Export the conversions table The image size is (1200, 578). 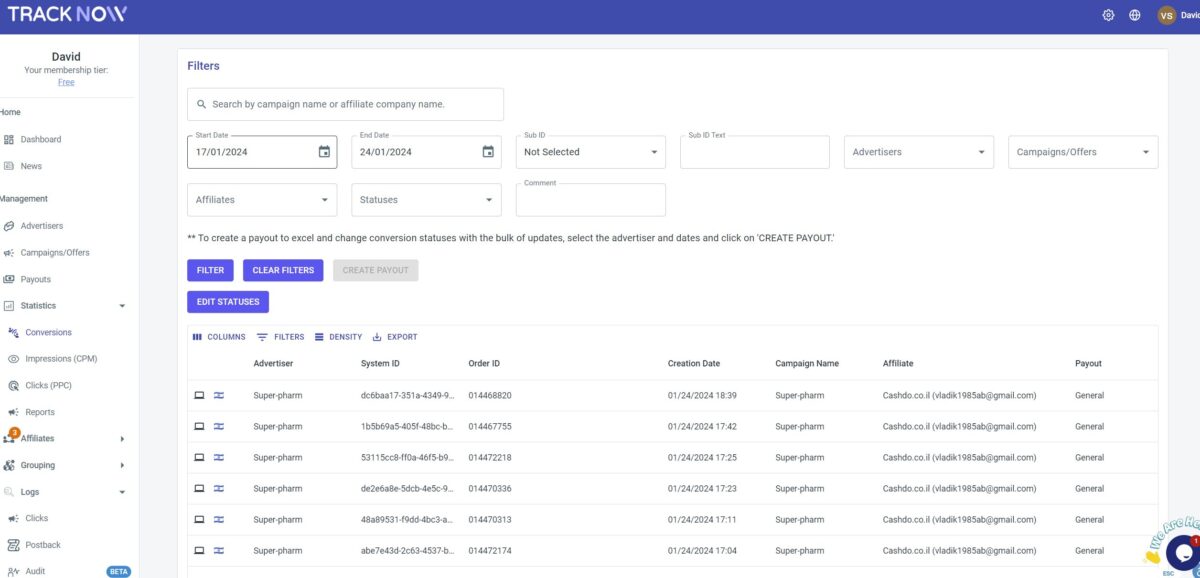(x=394, y=337)
